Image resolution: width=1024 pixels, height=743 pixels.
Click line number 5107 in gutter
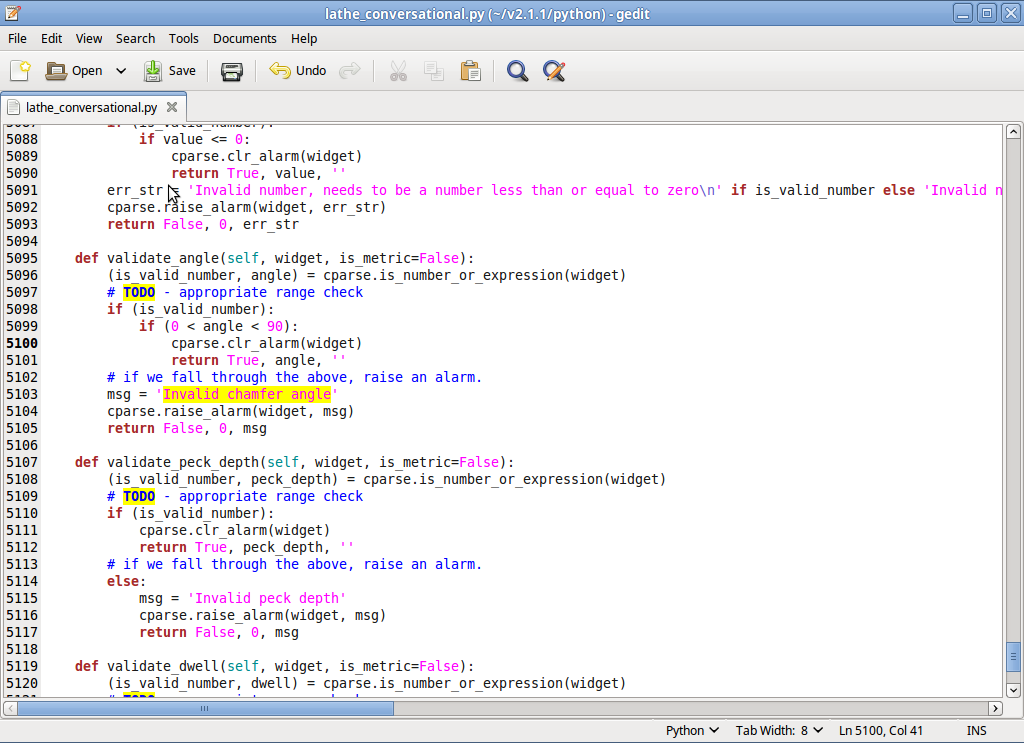(22, 462)
